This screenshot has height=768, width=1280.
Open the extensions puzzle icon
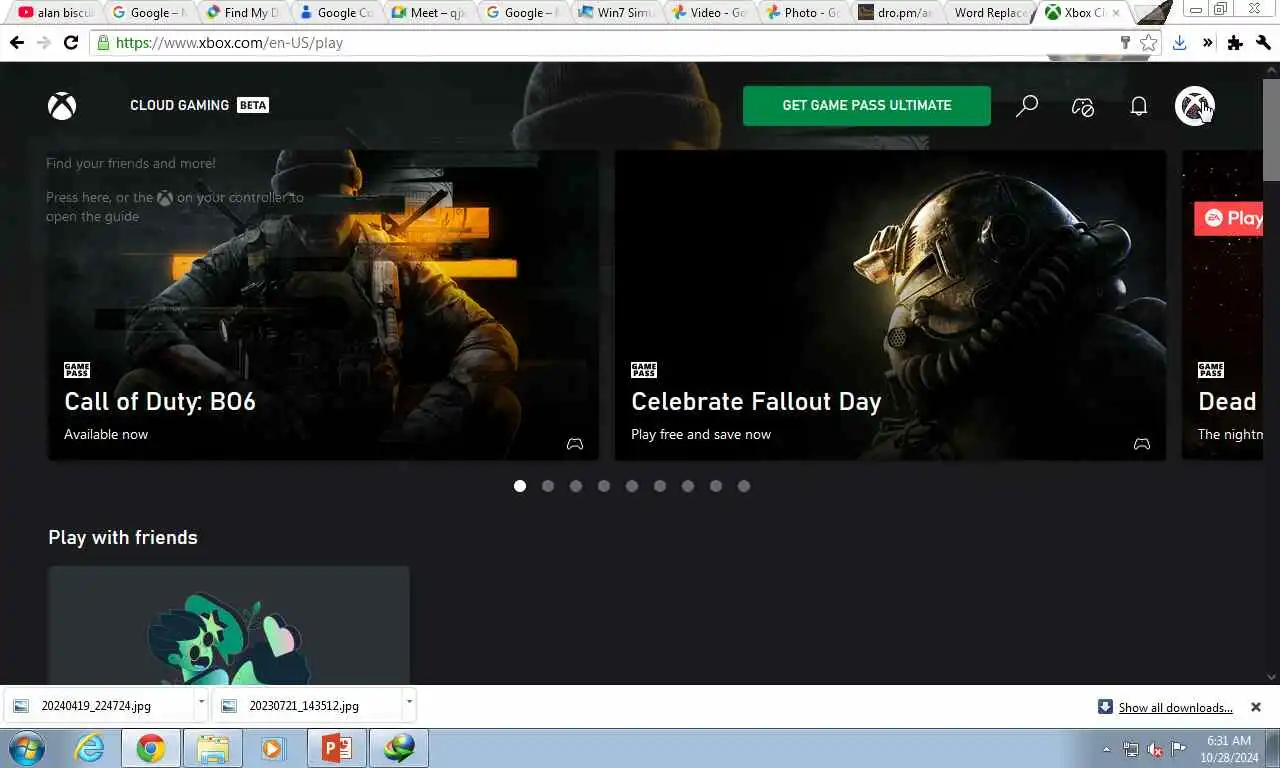[1235, 43]
